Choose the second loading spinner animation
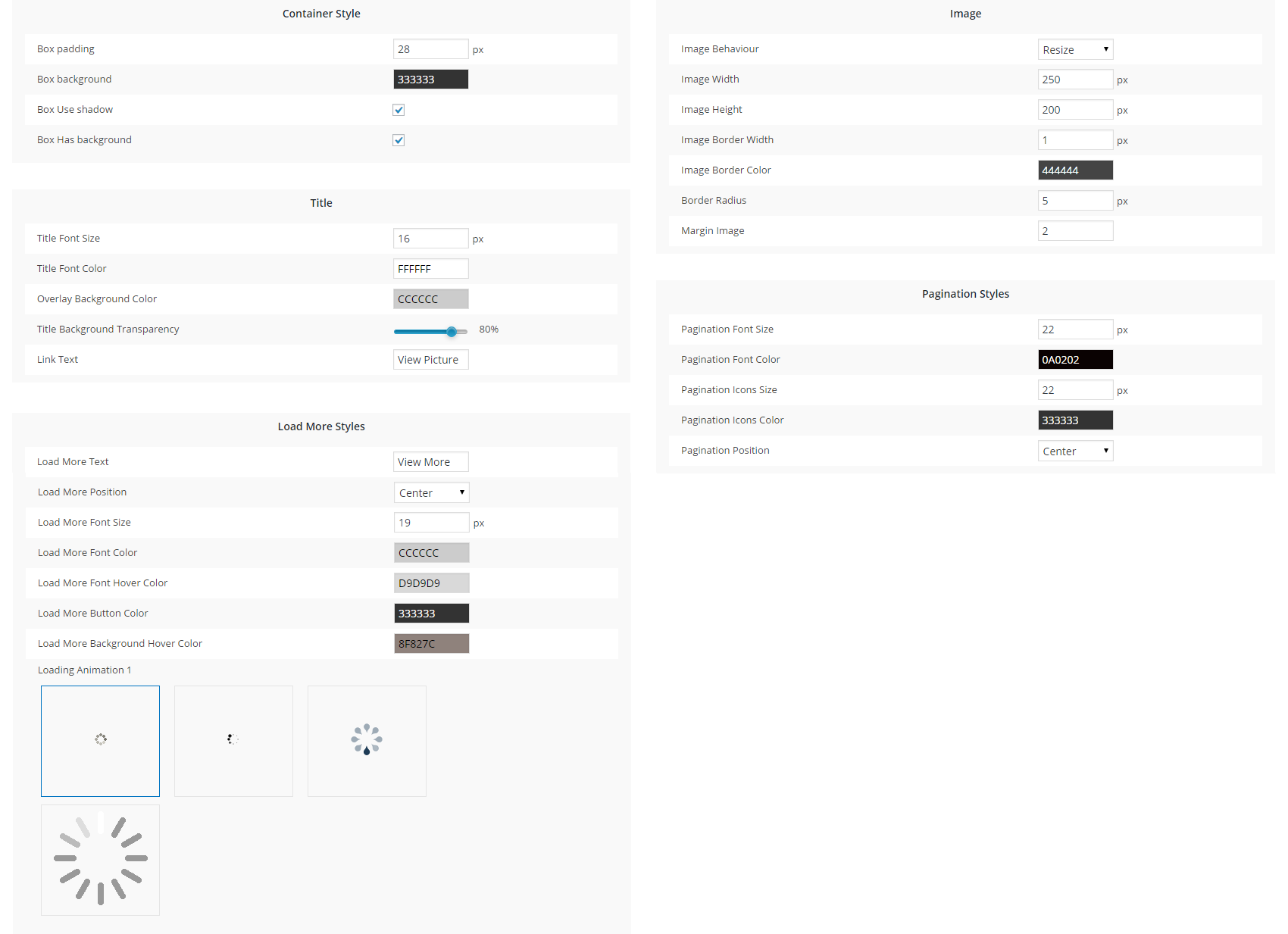 [x=233, y=740]
